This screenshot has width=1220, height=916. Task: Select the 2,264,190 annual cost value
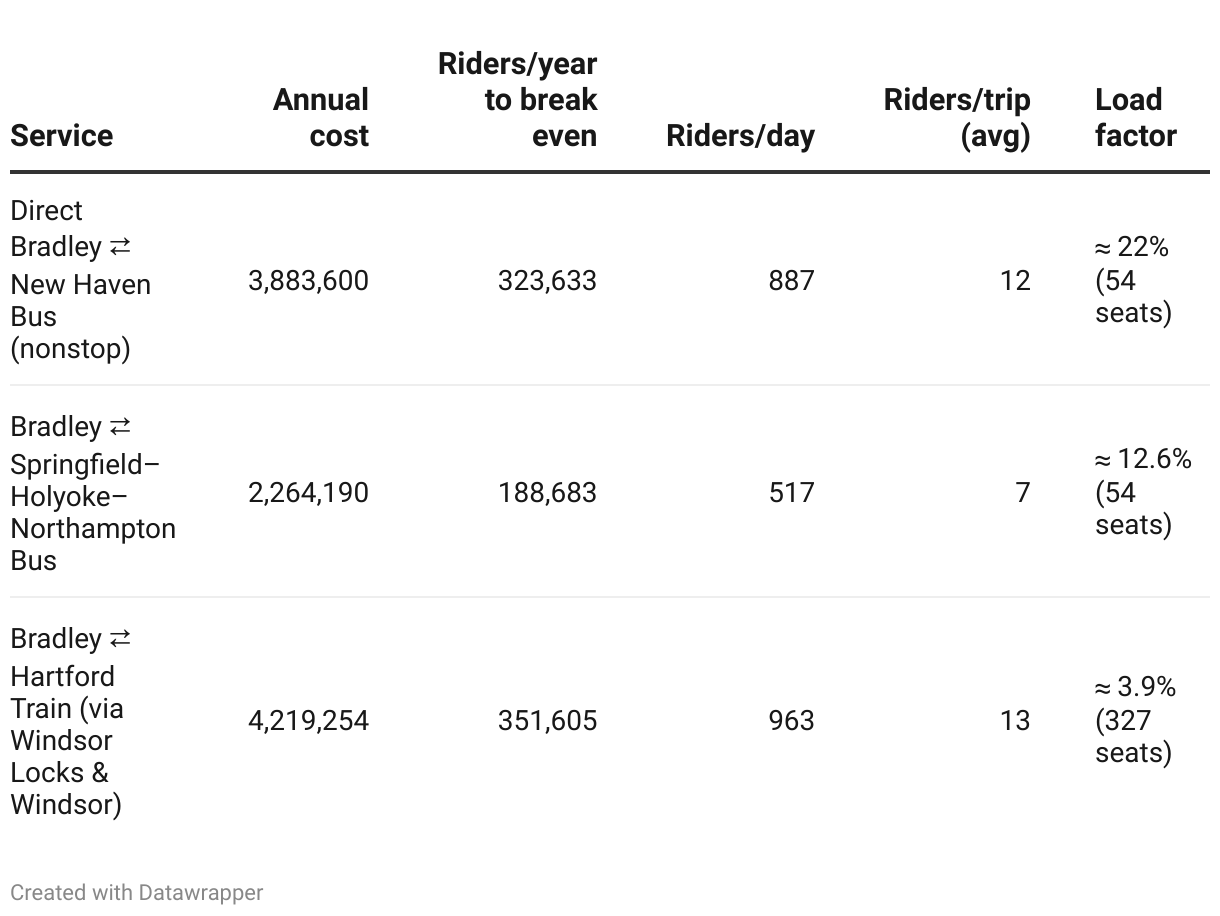(308, 493)
